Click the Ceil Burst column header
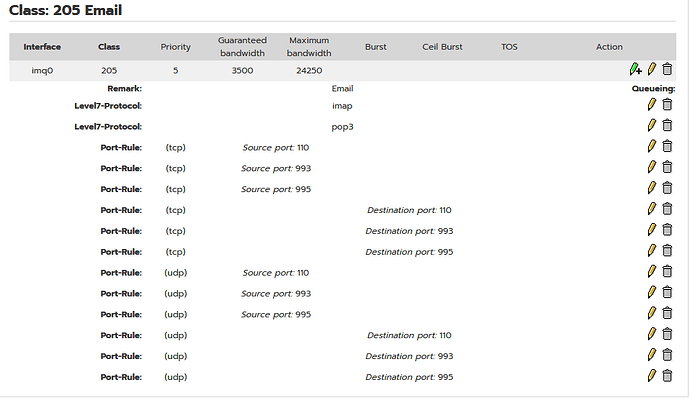This screenshot has height=408, width=690. (x=442, y=47)
